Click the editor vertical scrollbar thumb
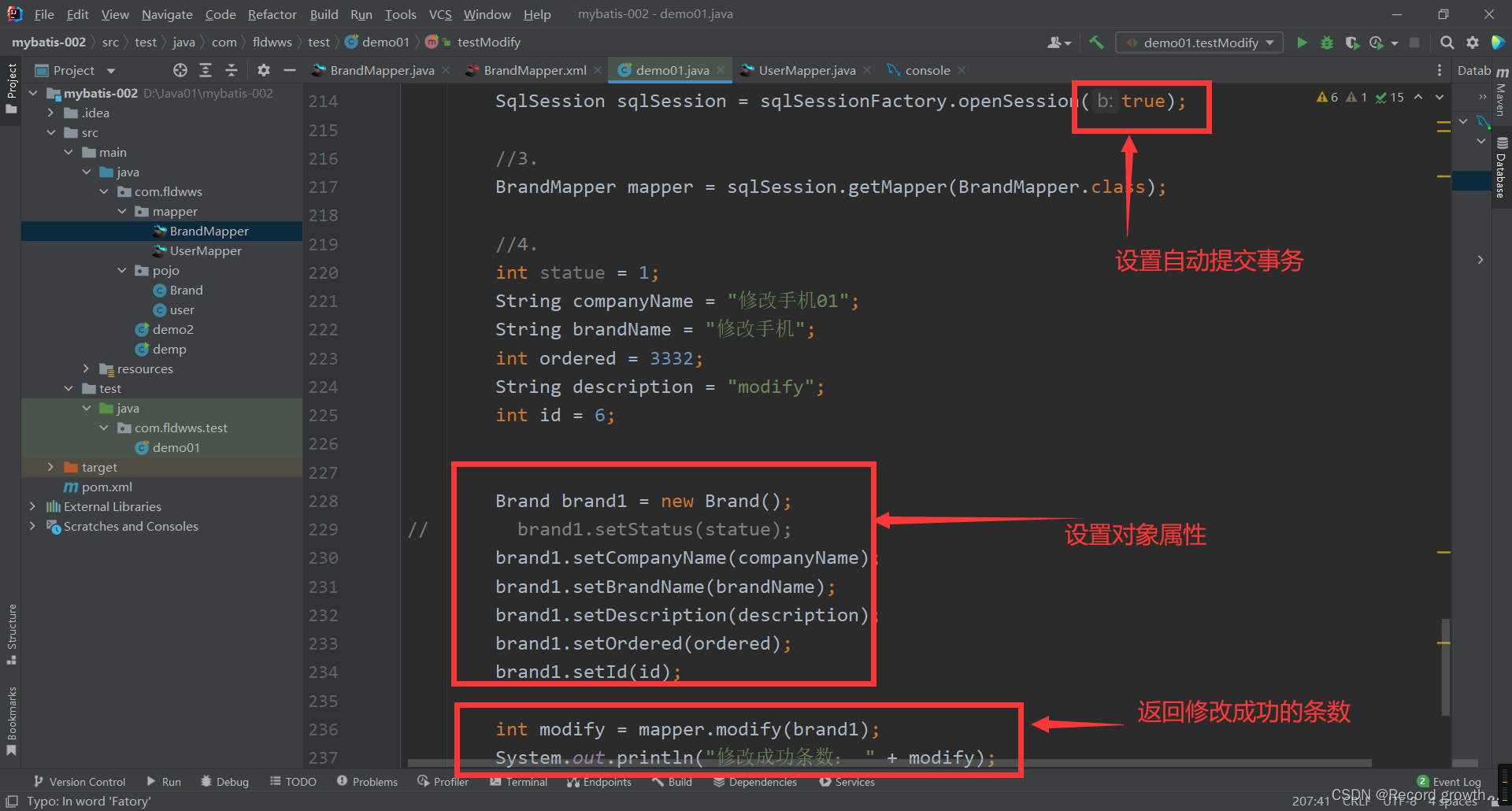Screen dimensions: 1512x811 [x=1445, y=667]
